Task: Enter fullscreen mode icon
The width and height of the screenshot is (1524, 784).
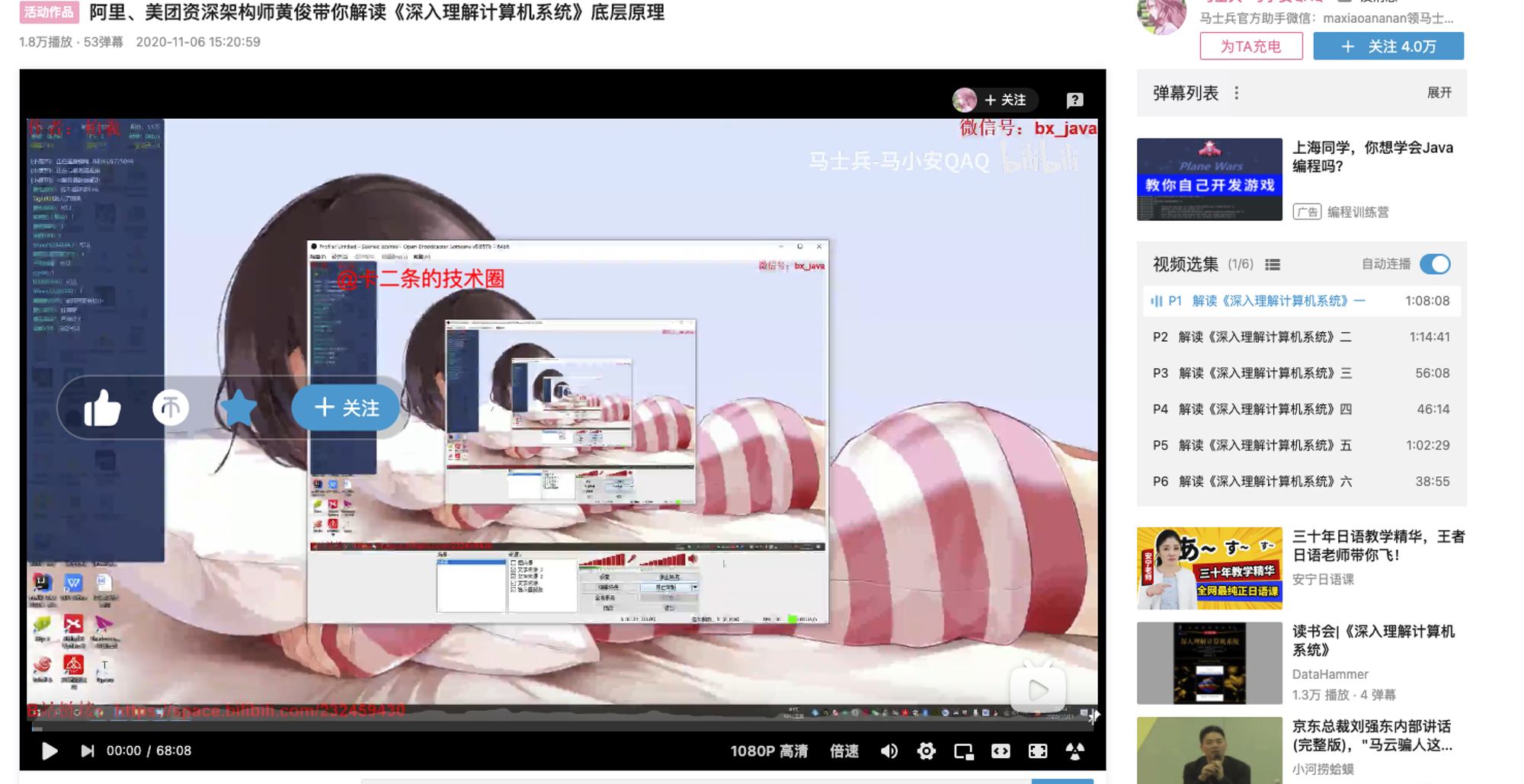Action: pos(1075,751)
